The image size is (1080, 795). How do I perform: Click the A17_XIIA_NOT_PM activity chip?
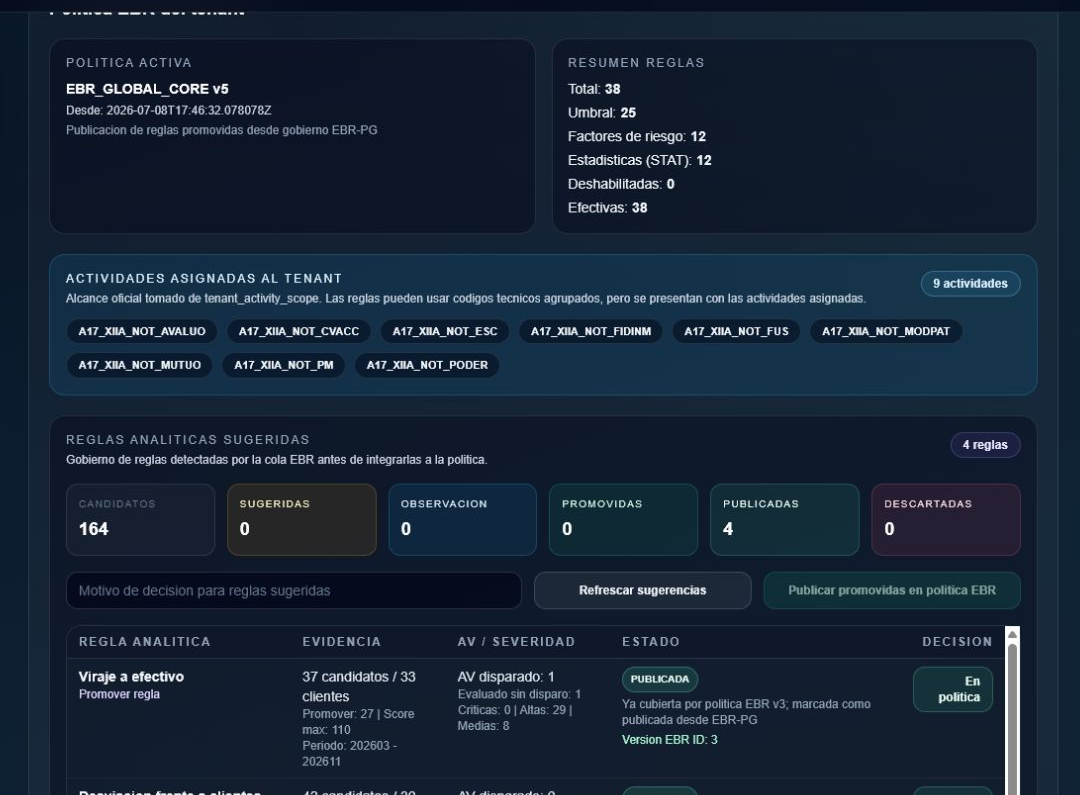tap(284, 365)
